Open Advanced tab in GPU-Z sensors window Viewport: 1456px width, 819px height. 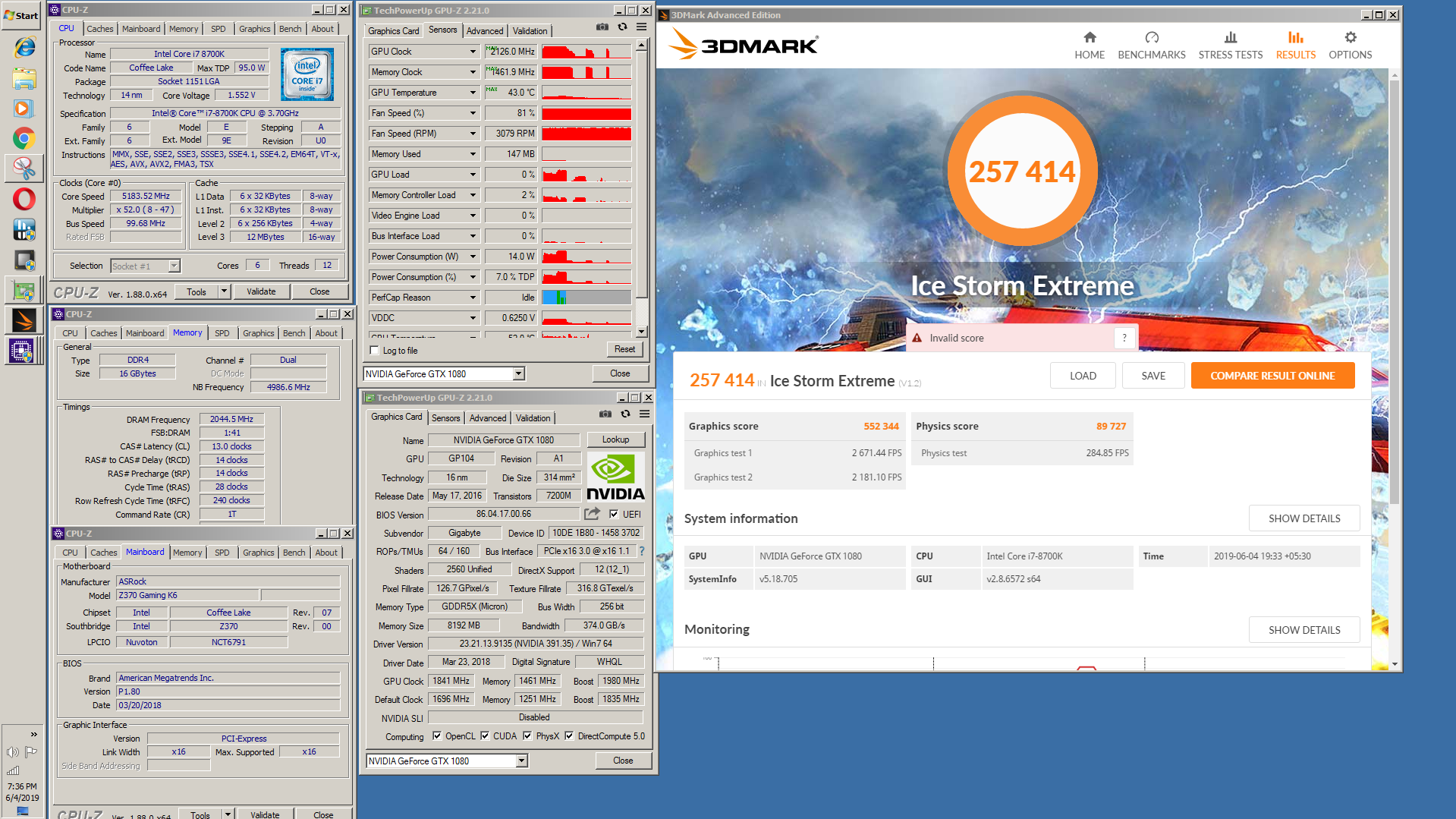485,31
